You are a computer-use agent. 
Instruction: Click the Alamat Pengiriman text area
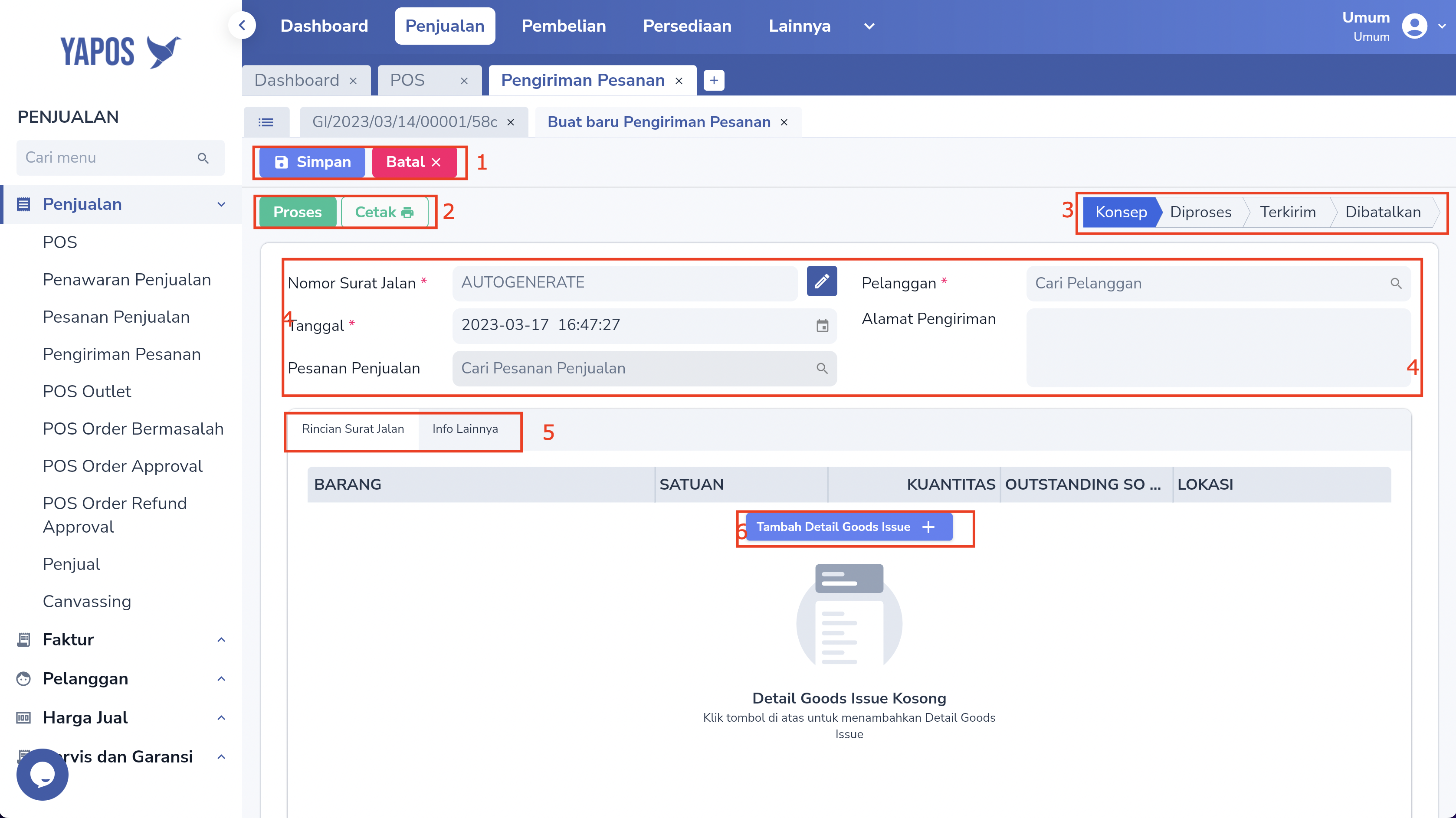pos(1219,347)
